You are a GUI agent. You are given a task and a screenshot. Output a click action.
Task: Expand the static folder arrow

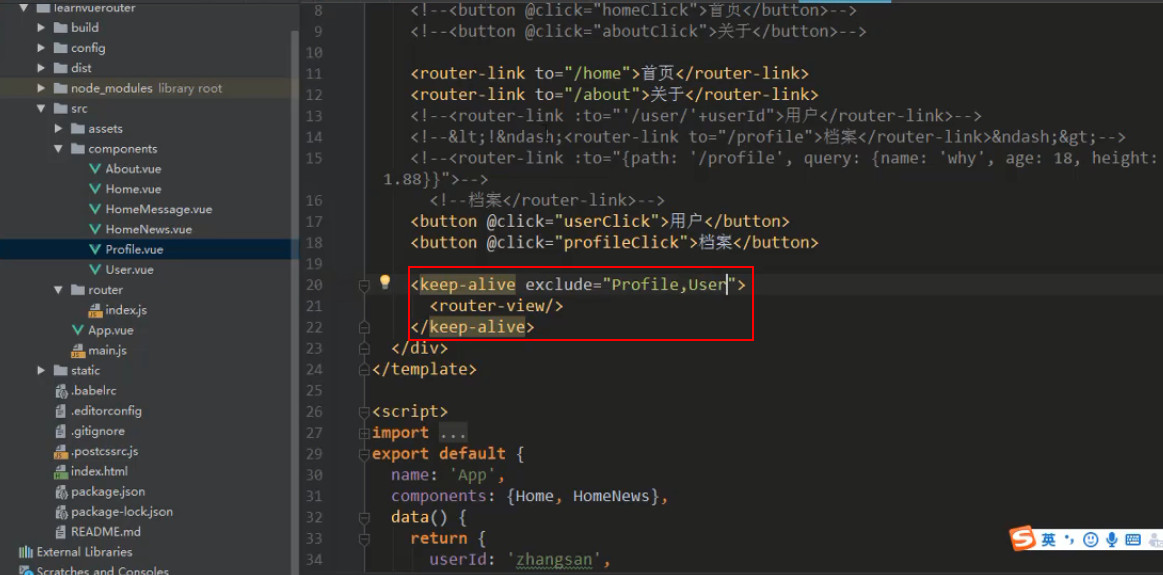pyautogui.click(x=42, y=370)
